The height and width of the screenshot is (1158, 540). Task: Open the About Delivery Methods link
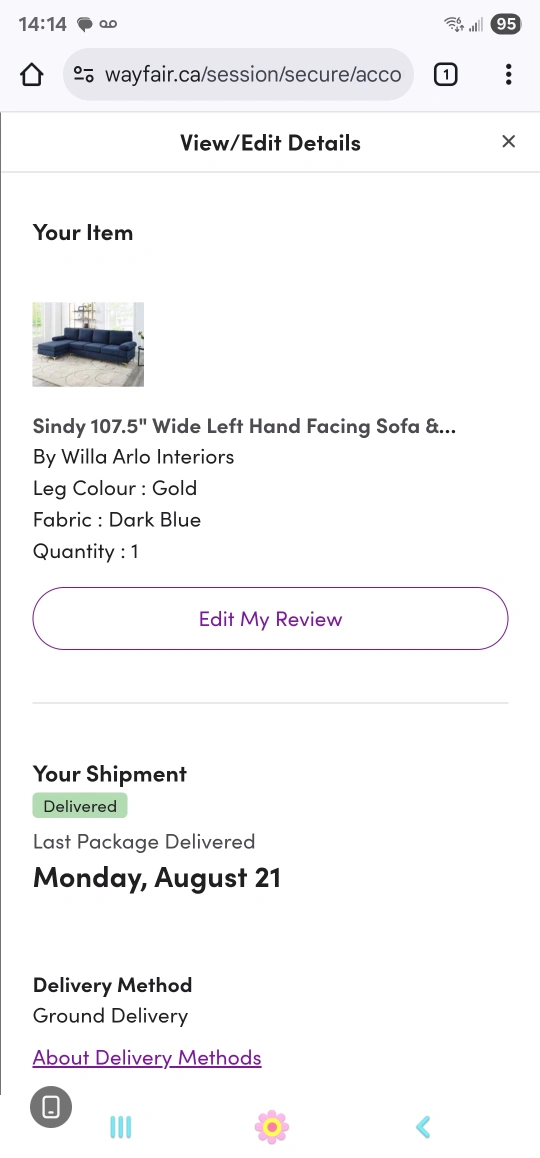point(147,1058)
